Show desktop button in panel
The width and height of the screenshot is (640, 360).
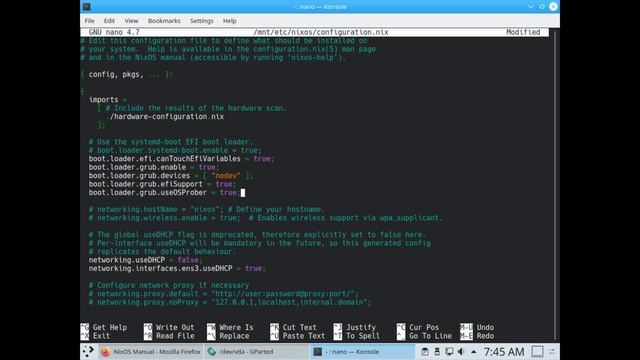538,351
